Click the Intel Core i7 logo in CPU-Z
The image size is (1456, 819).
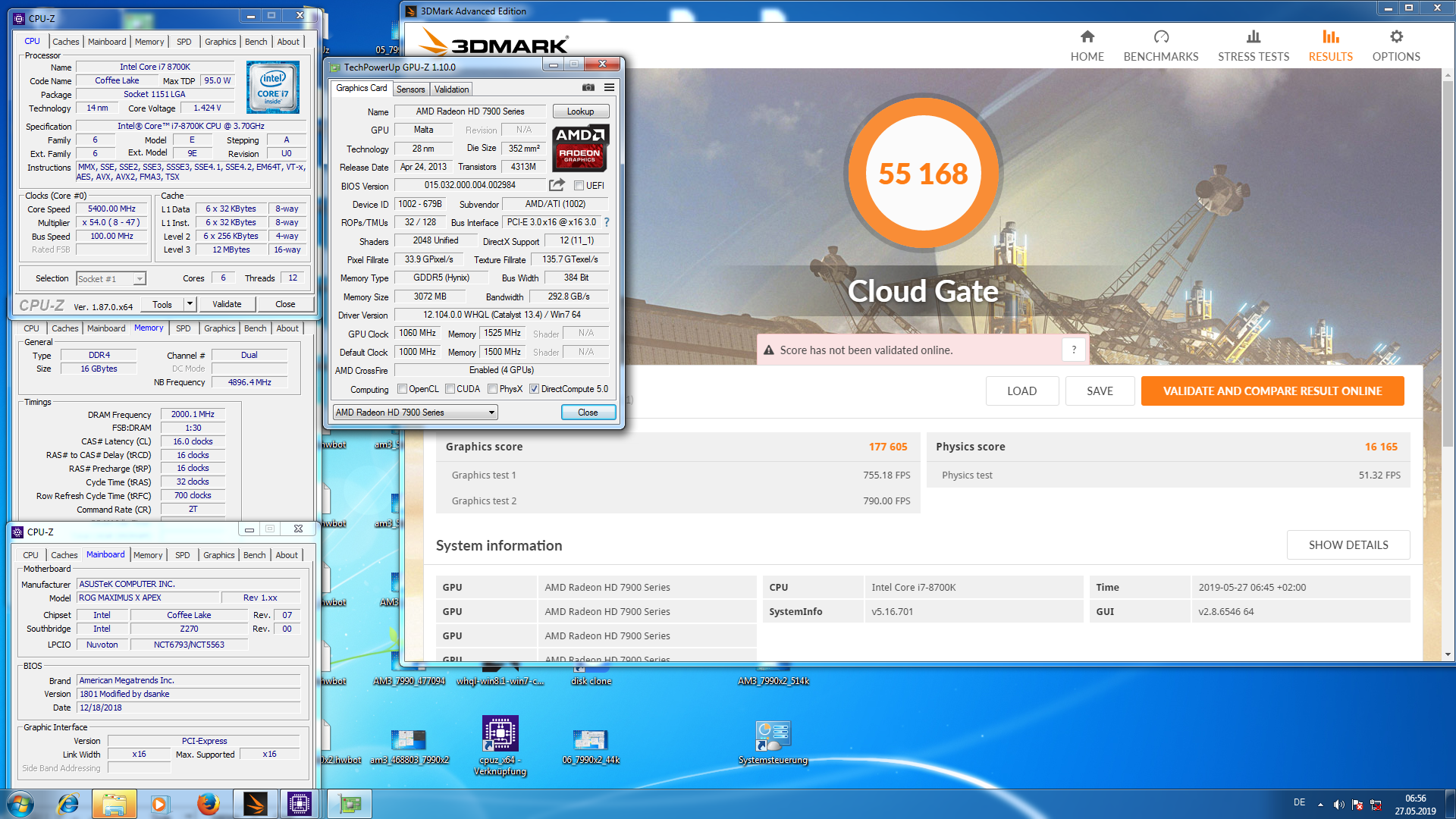click(x=273, y=87)
